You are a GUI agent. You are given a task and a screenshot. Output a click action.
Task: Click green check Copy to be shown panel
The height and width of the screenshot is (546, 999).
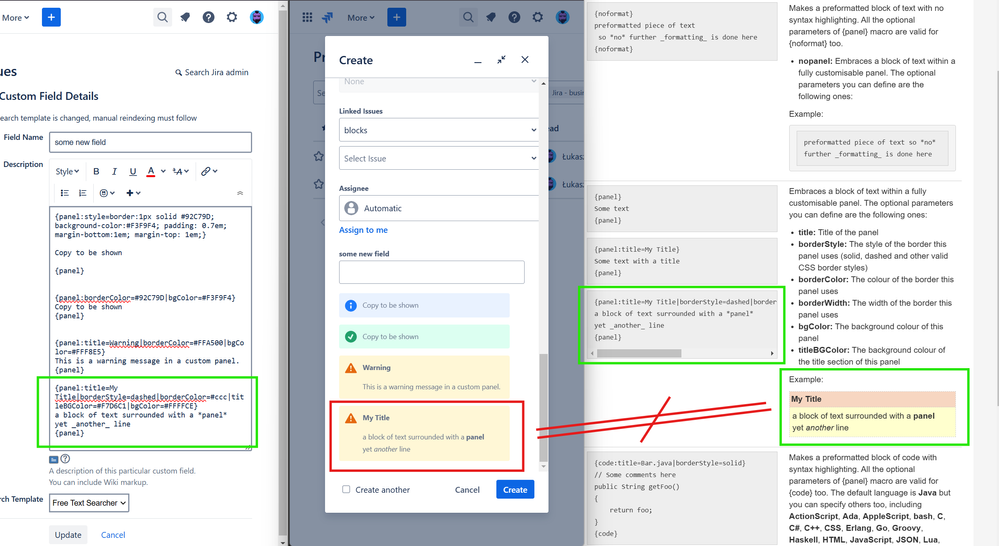click(424, 336)
